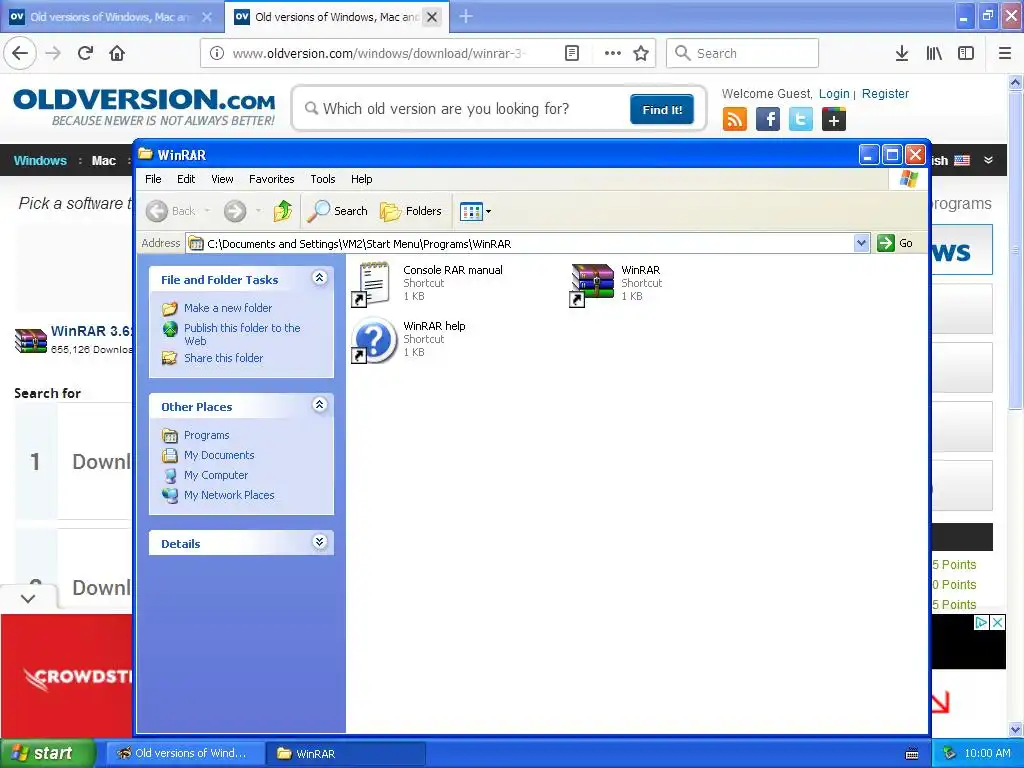Toggle the Folders pane in Explorer
Screen dimensions: 1024x768
411,211
